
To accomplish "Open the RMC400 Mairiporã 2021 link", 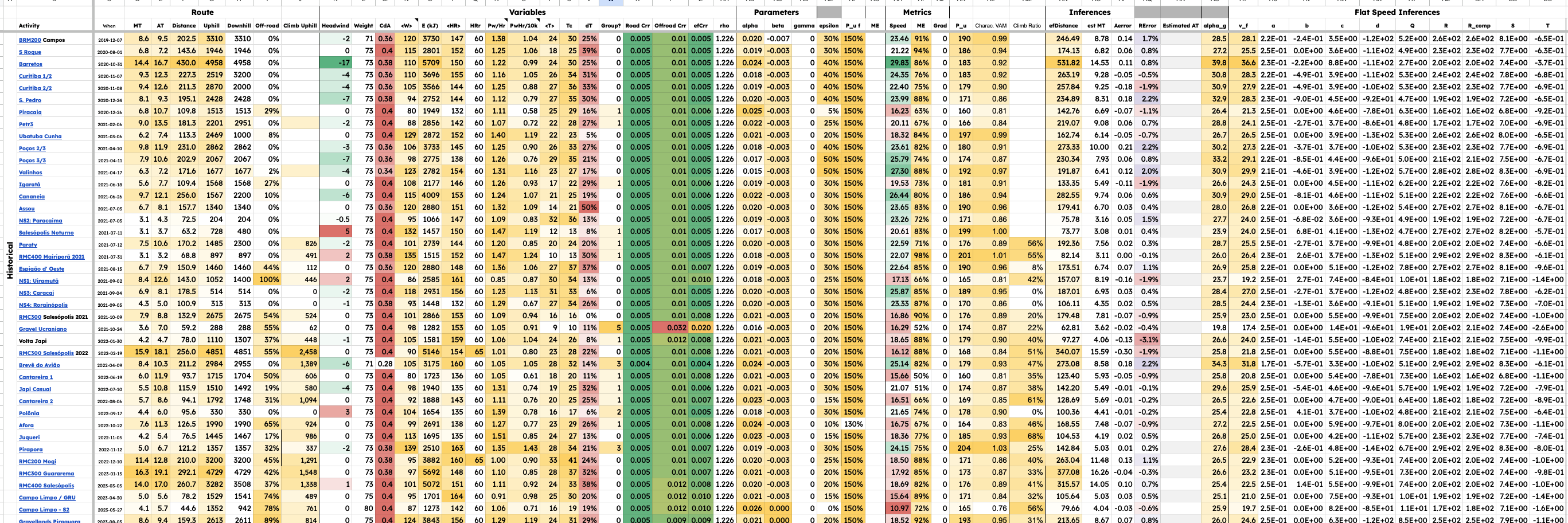I will point(52,257).
